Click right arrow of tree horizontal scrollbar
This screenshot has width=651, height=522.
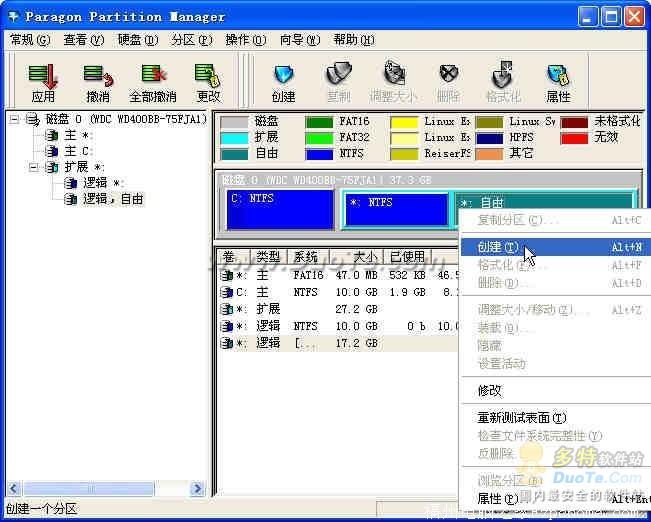click(197, 488)
